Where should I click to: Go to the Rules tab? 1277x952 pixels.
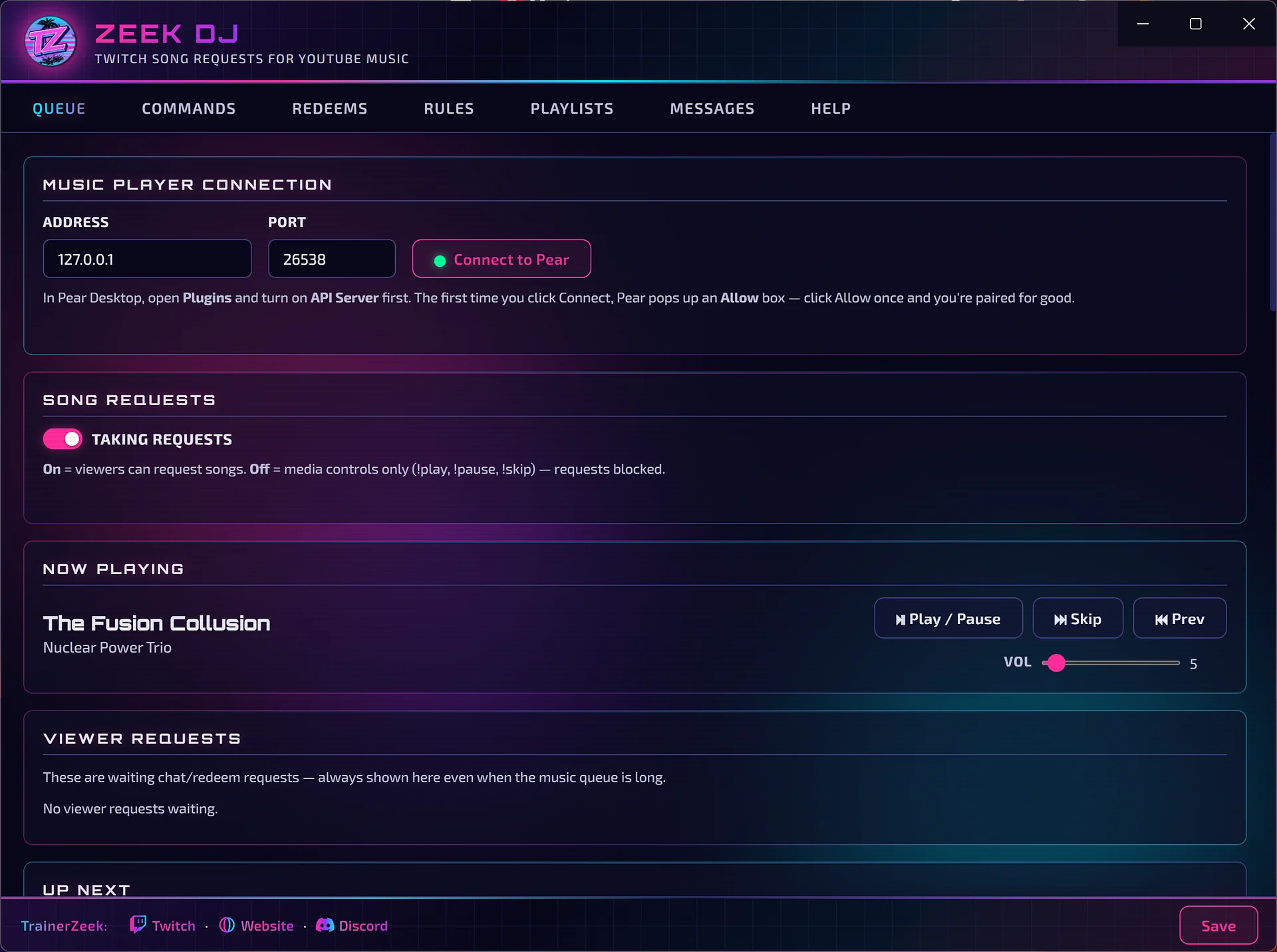[x=449, y=108]
